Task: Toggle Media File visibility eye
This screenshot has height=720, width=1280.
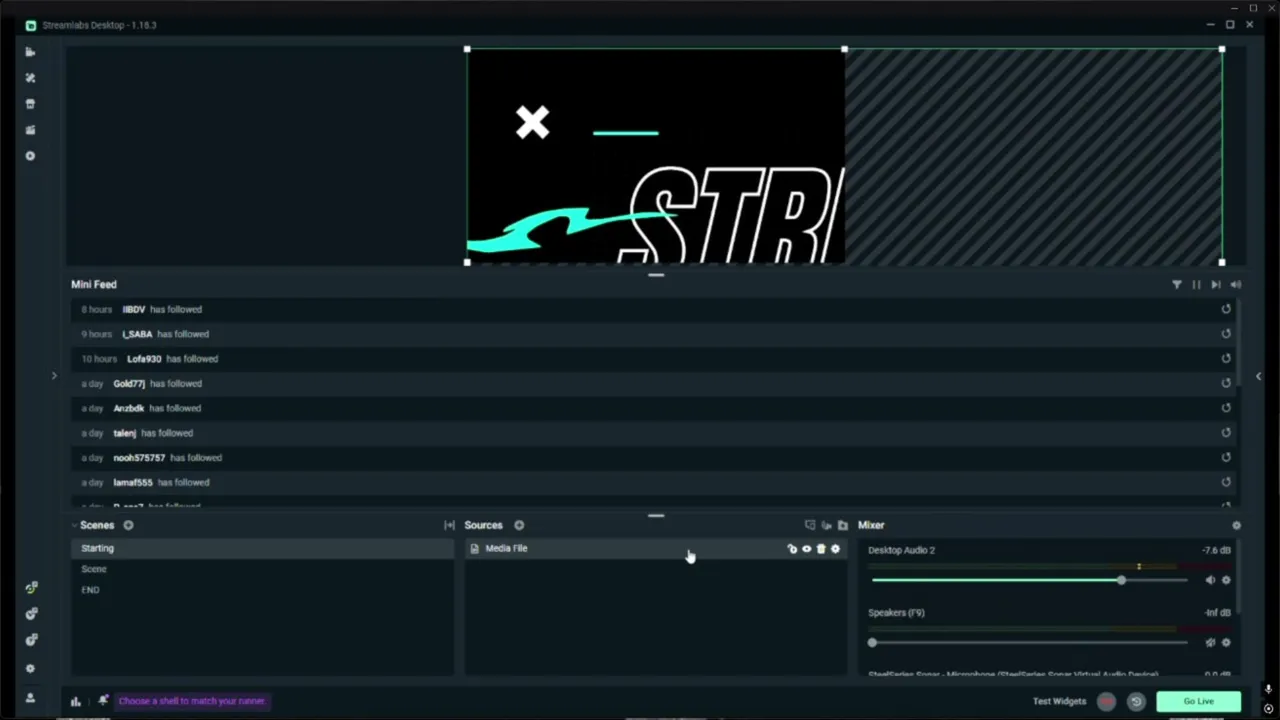Action: point(807,549)
